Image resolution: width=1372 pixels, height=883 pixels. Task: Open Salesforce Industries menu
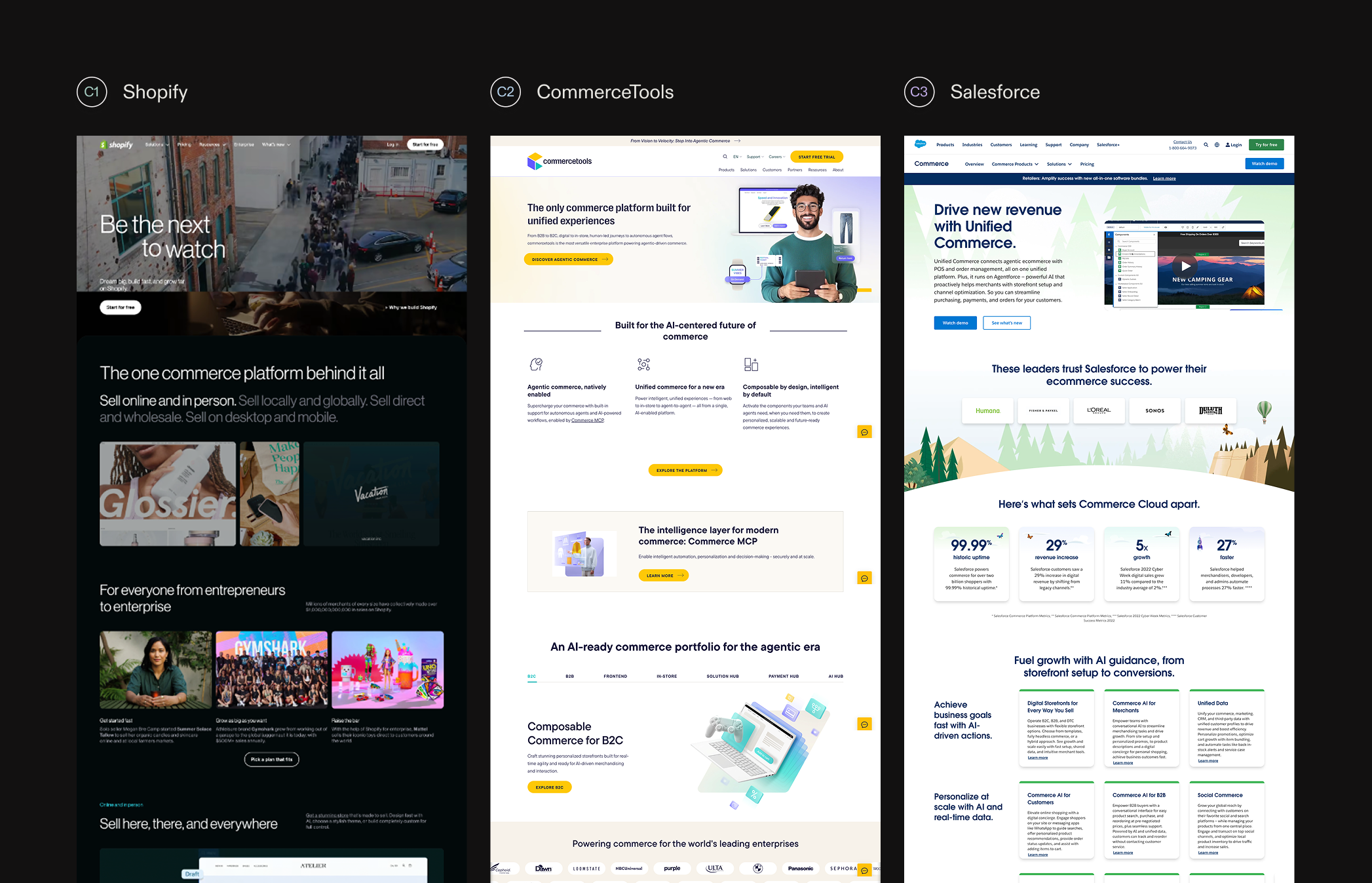click(x=972, y=145)
